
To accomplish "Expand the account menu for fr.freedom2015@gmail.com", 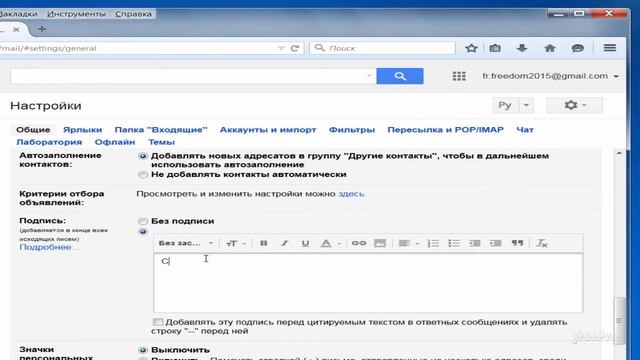I will pyautogui.click(x=616, y=76).
